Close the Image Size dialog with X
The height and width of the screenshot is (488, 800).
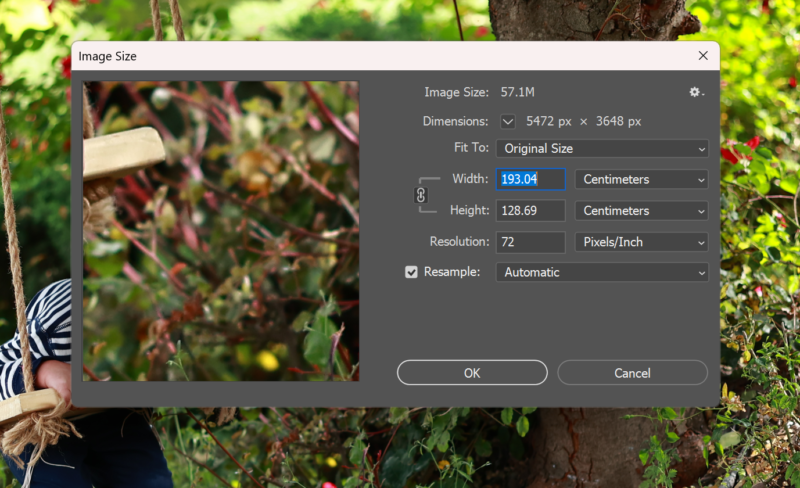click(x=703, y=56)
